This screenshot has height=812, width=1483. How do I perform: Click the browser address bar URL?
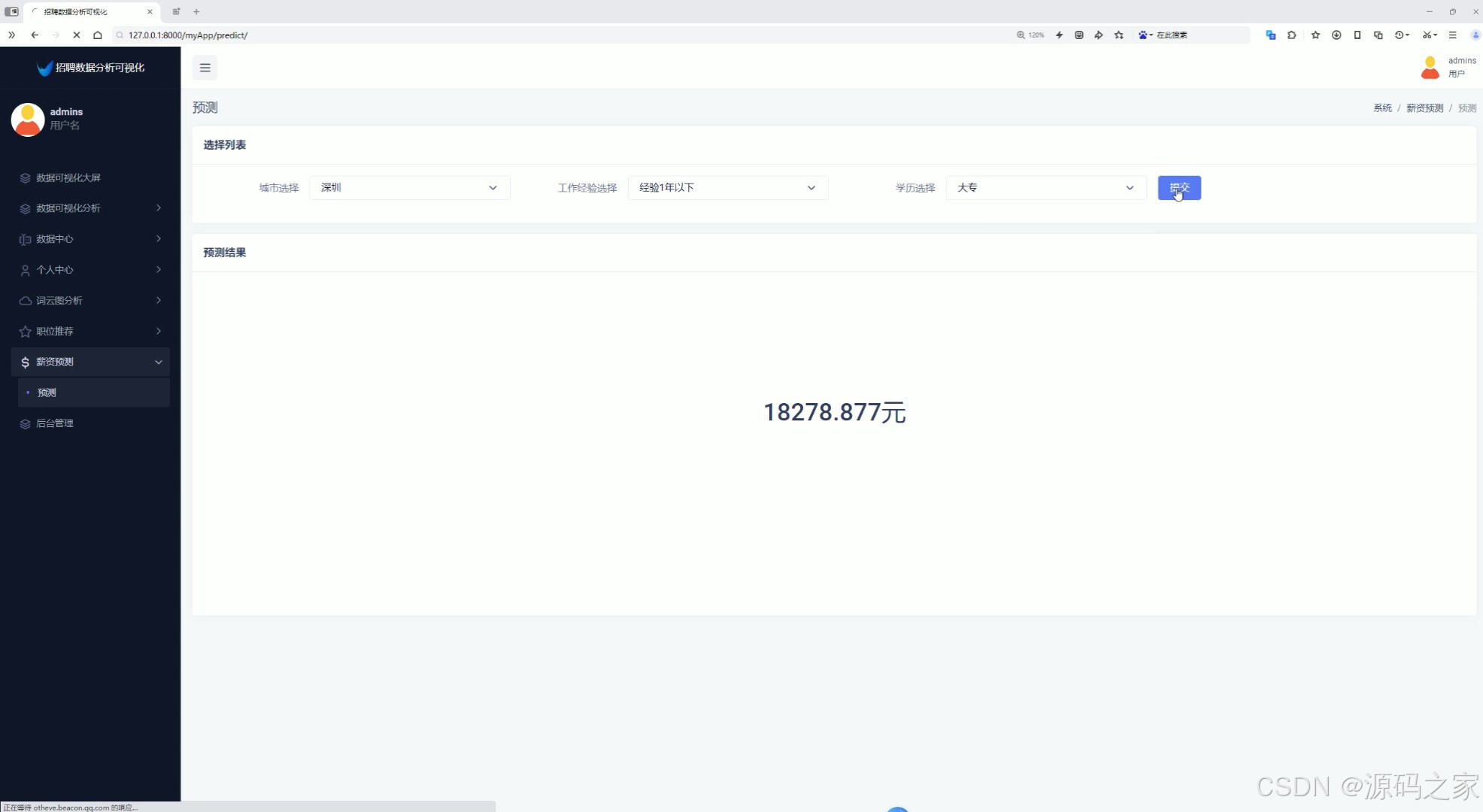point(188,35)
